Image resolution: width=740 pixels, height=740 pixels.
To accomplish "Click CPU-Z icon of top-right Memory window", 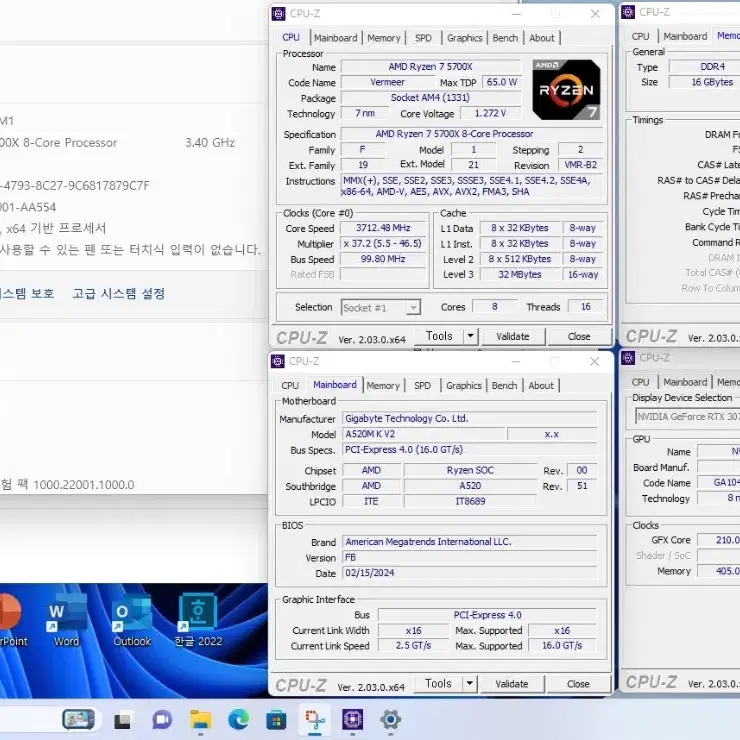I will 628,12.
